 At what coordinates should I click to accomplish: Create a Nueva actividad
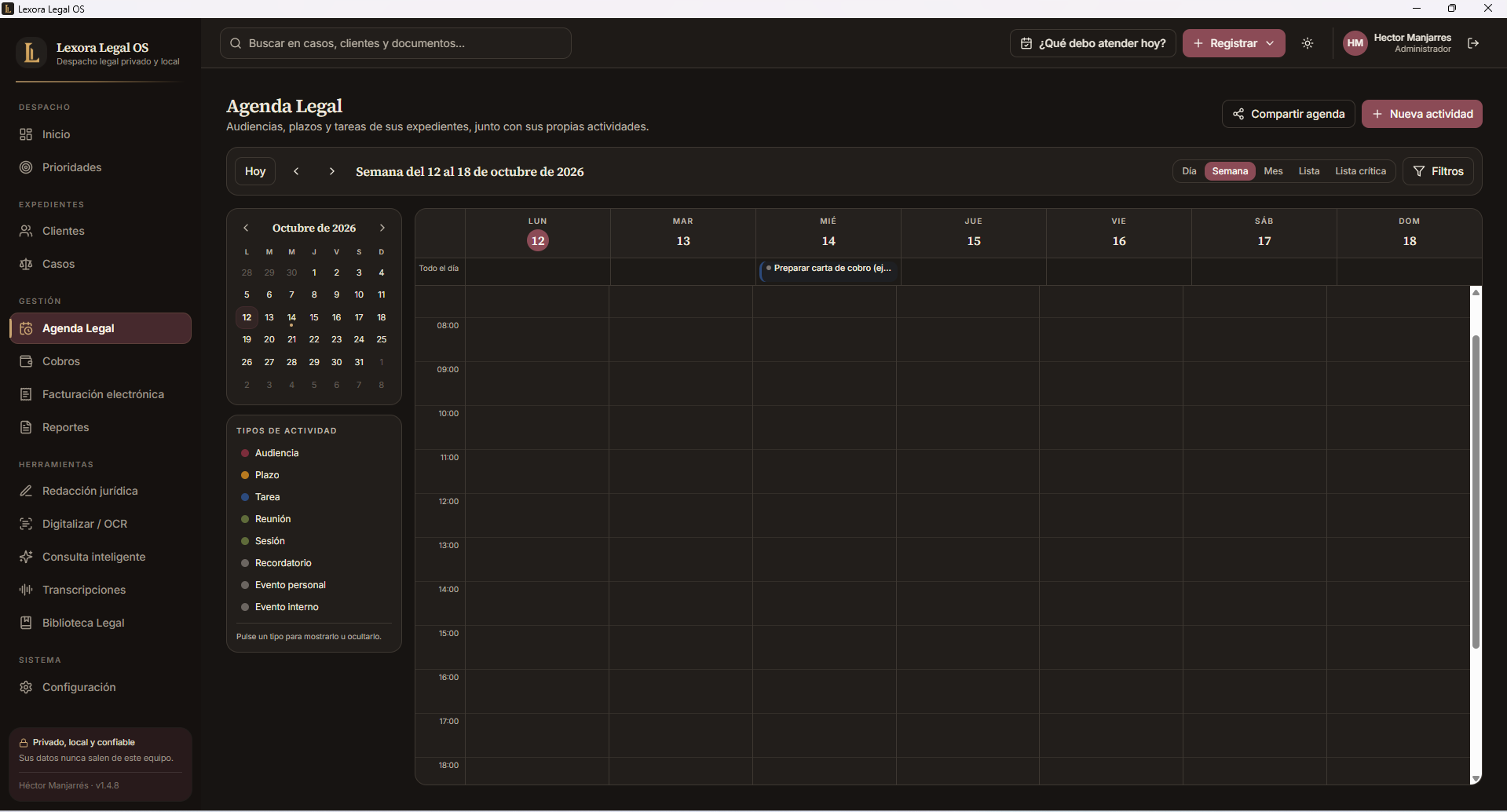(x=1422, y=114)
